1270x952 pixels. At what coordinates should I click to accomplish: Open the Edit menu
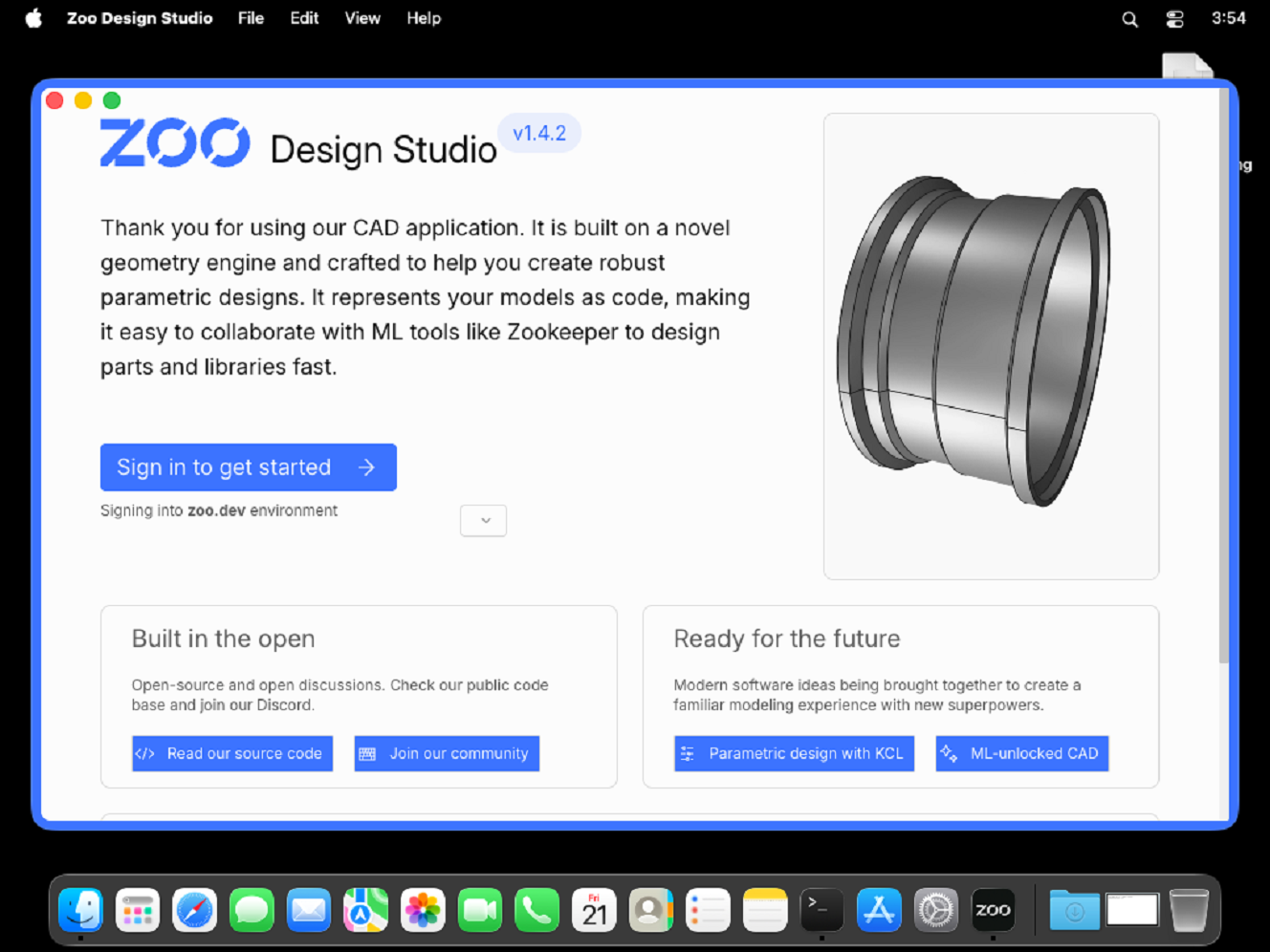click(304, 18)
